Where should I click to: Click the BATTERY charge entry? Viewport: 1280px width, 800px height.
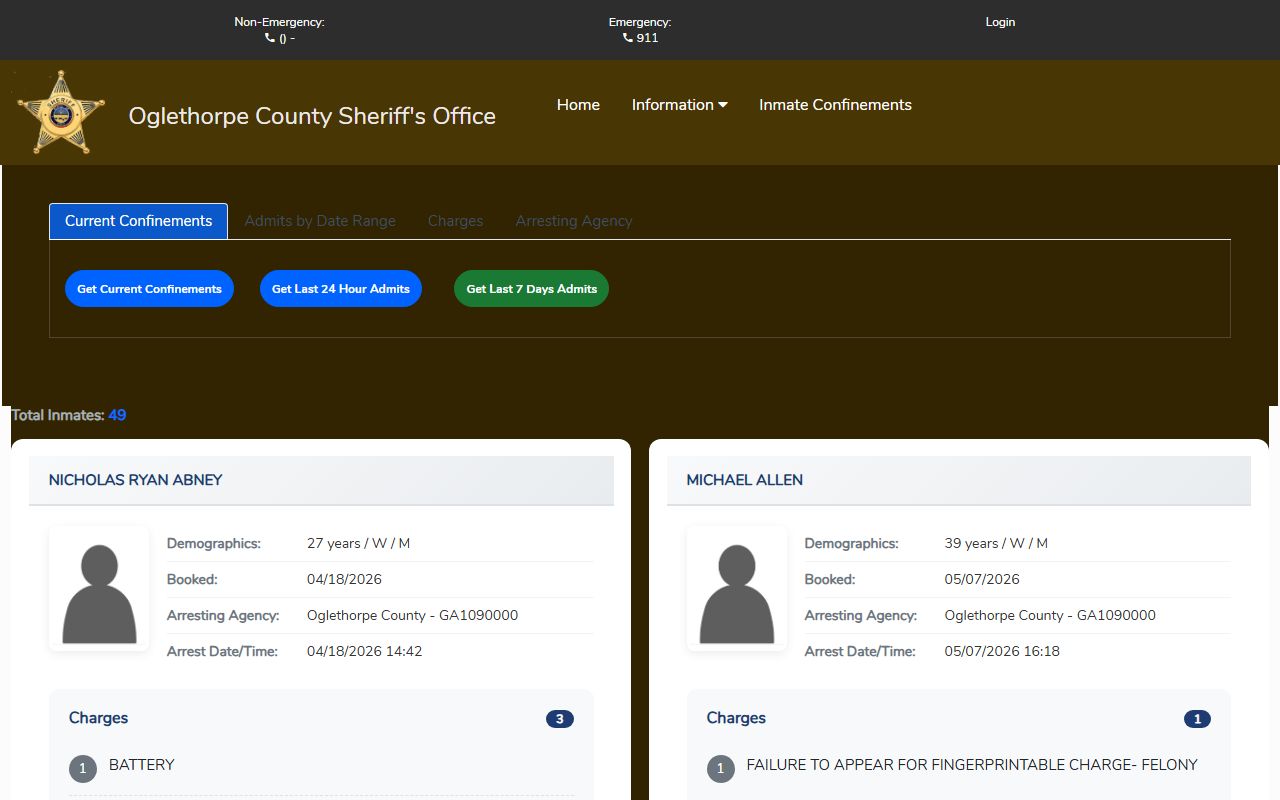[142, 765]
